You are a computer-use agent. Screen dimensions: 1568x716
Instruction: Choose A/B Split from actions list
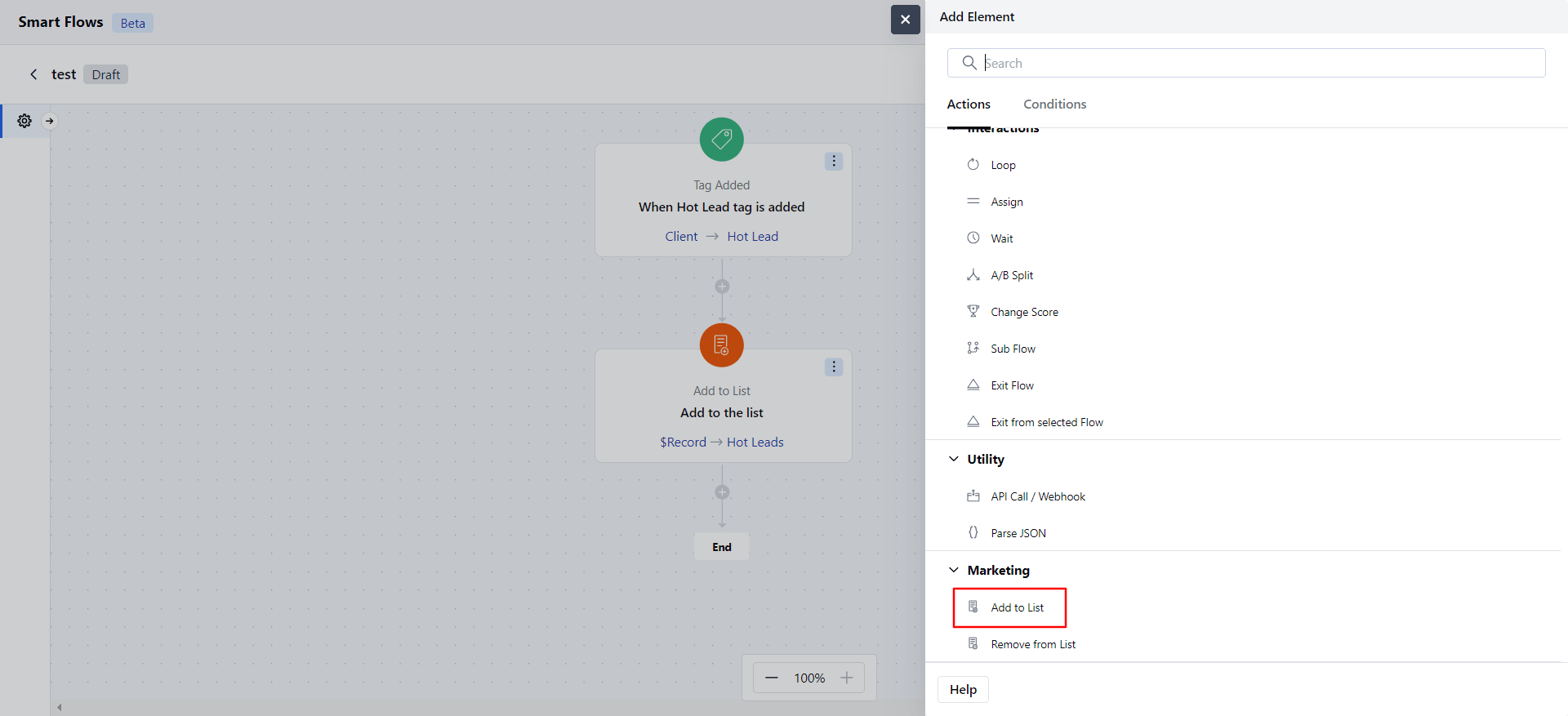[1012, 275]
